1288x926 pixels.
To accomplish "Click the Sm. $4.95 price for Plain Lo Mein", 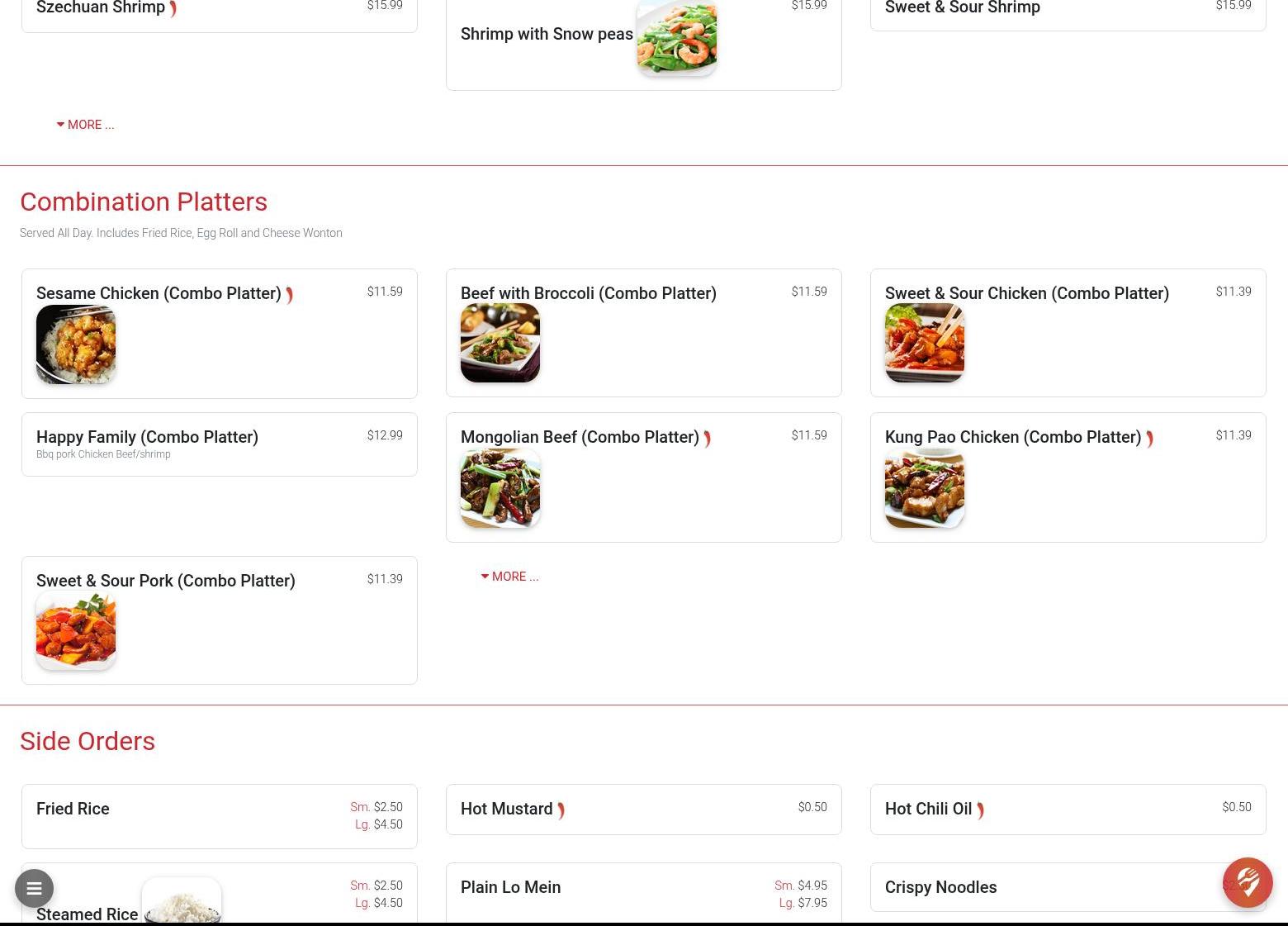I will point(801,886).
